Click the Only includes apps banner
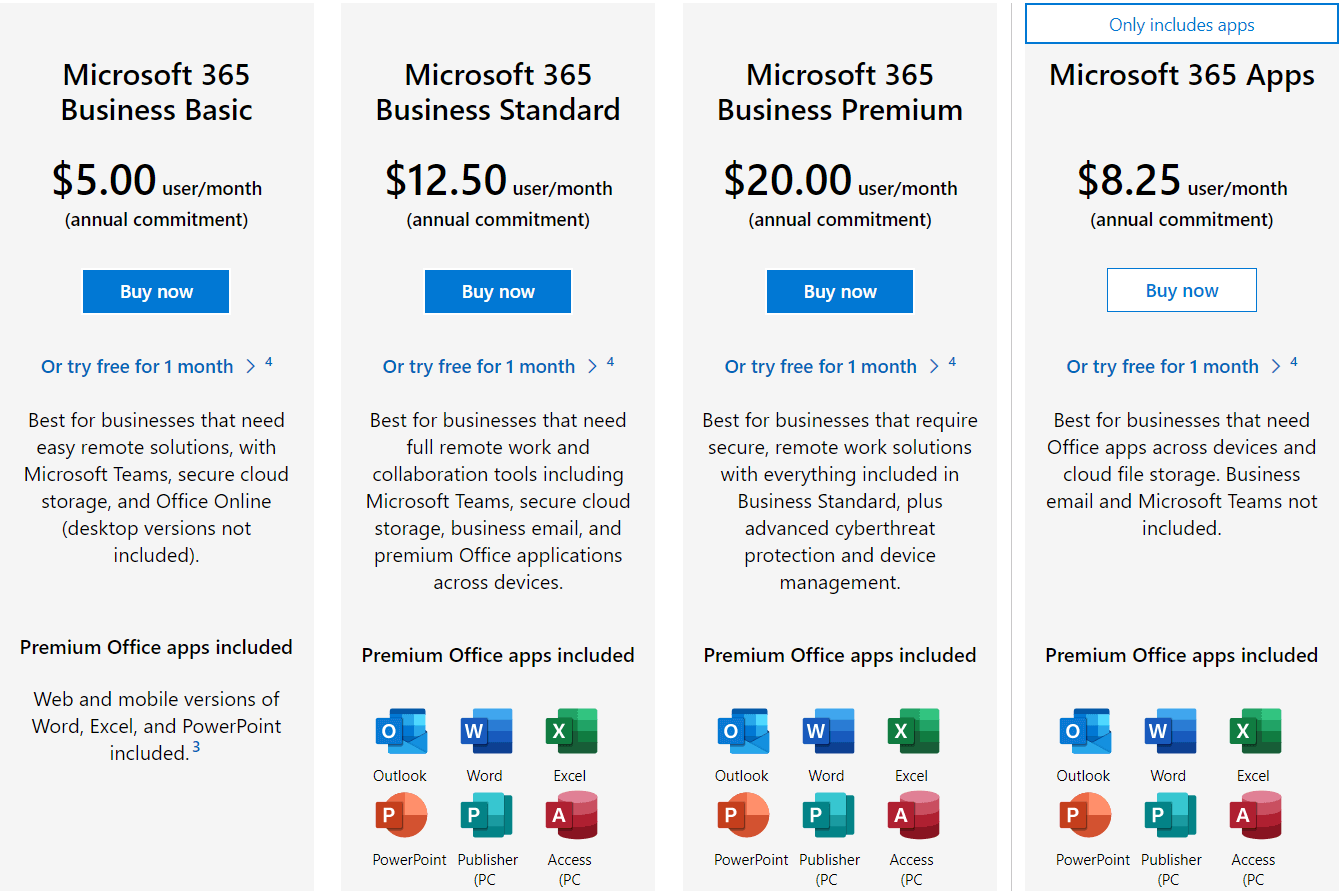 [x=1182, y=25]
